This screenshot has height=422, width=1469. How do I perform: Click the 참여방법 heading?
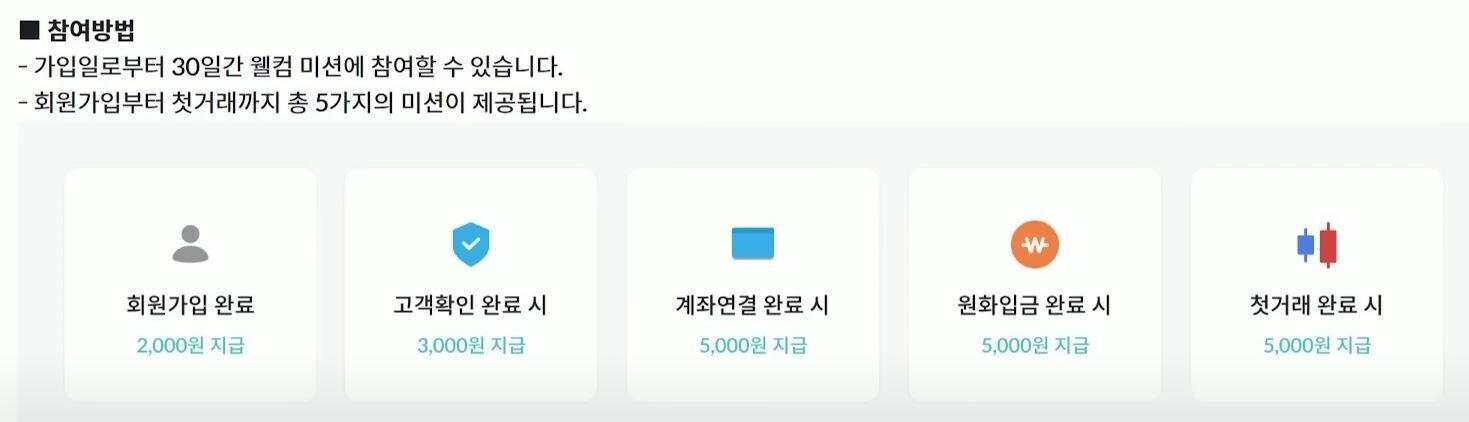tap(91, 30)
